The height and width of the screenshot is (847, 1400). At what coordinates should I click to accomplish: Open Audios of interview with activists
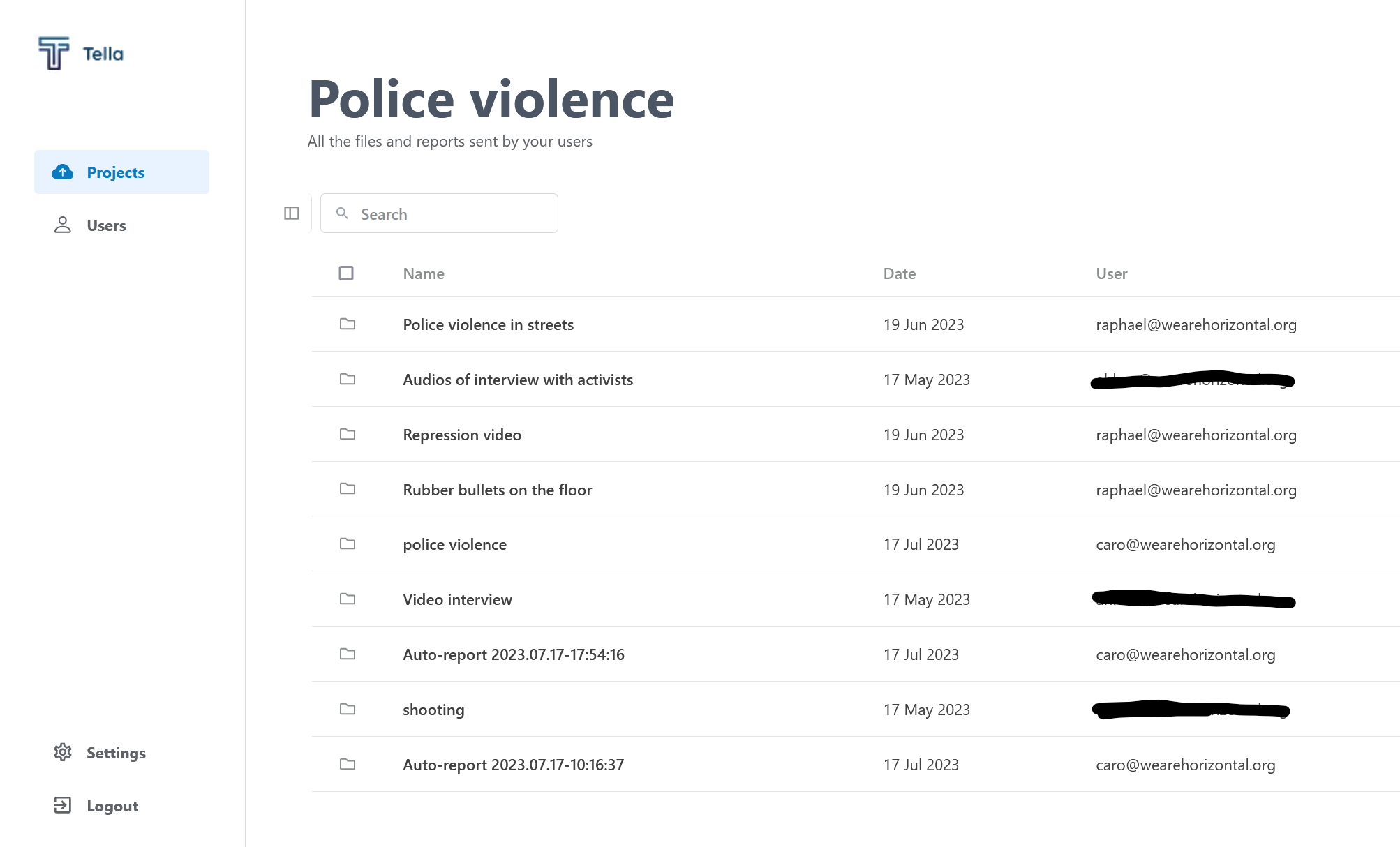click(518, 380)
